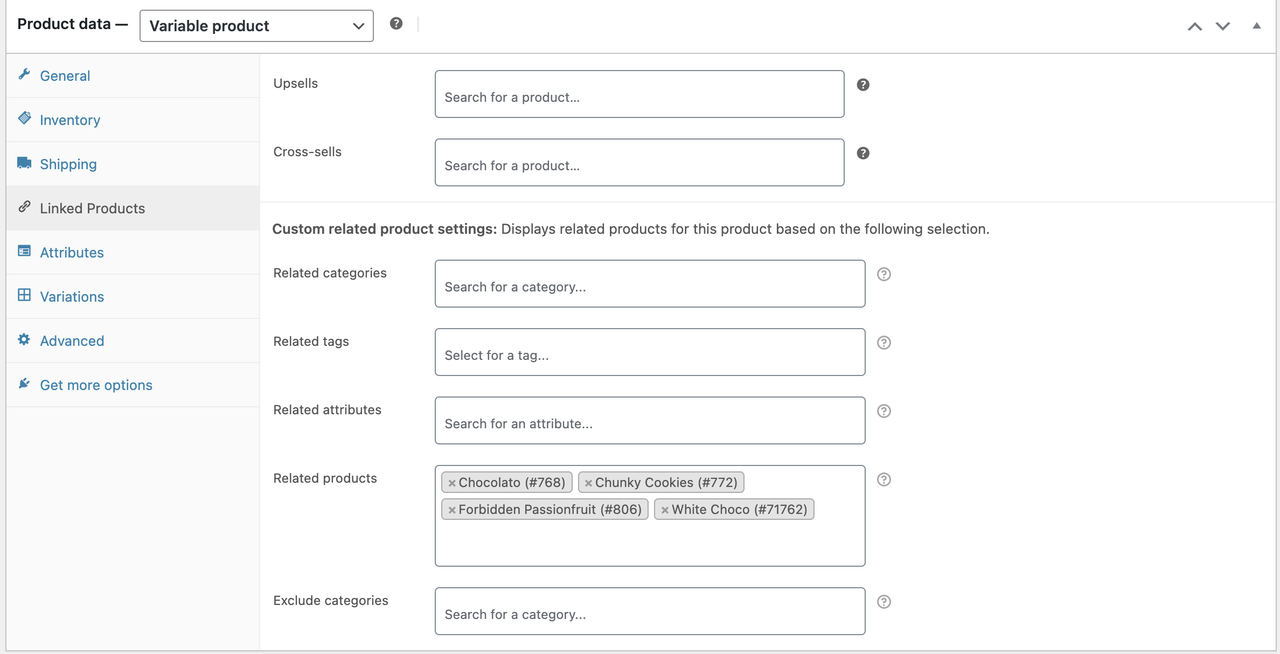The width and height of the screenshot is (1280, 654).
Task: Move Product data panel down
Action: click(x=1223, y=26)
